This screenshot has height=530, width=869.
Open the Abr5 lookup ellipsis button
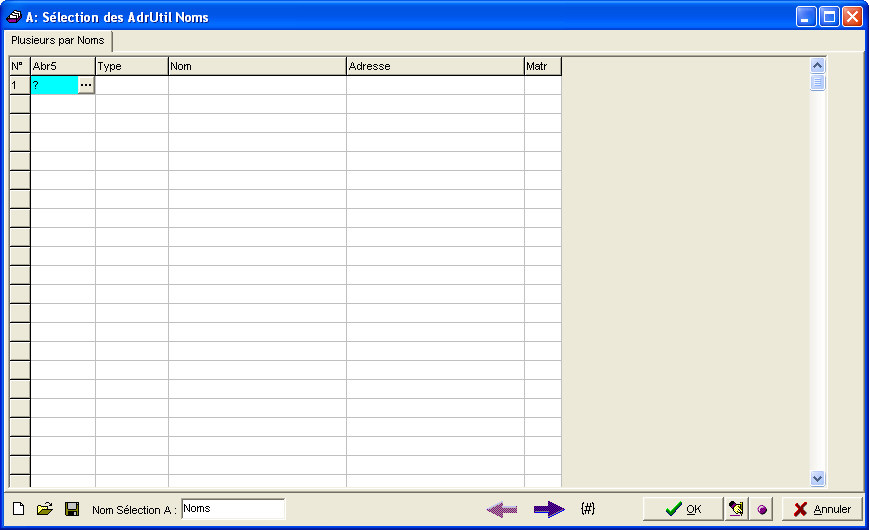[x=86, y=85]
